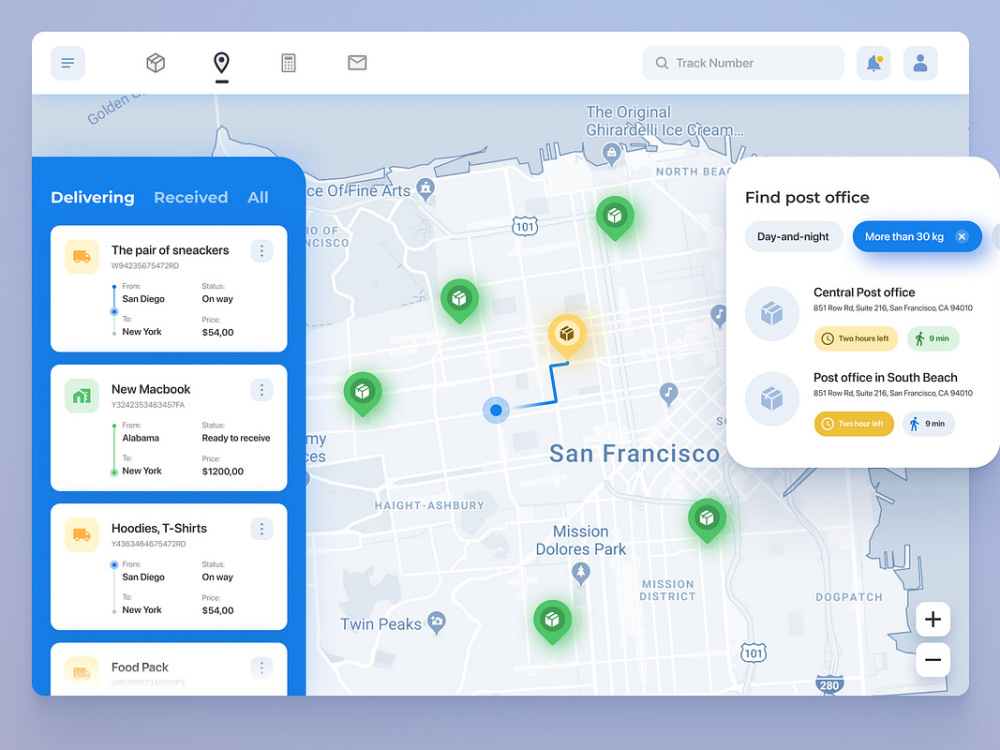Select the yellow package map pin
1000x750 pixels.
coord(567,334)
